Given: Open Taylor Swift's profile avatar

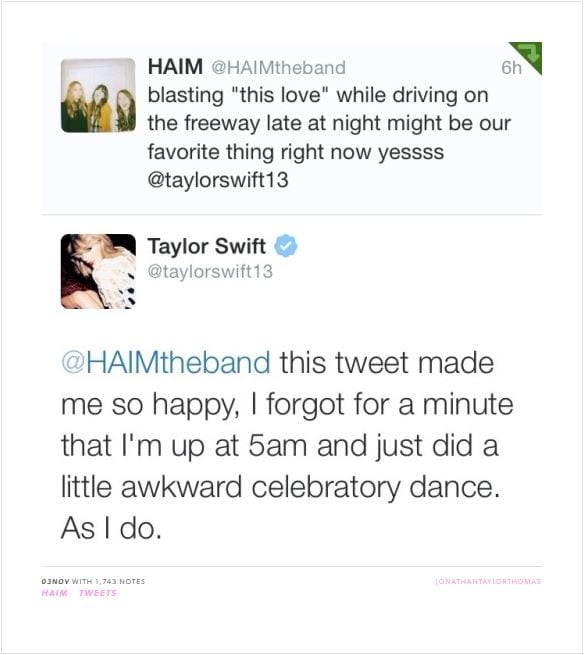Looking at the screenshot, I should pyautogui.click(x=98, y=272).
